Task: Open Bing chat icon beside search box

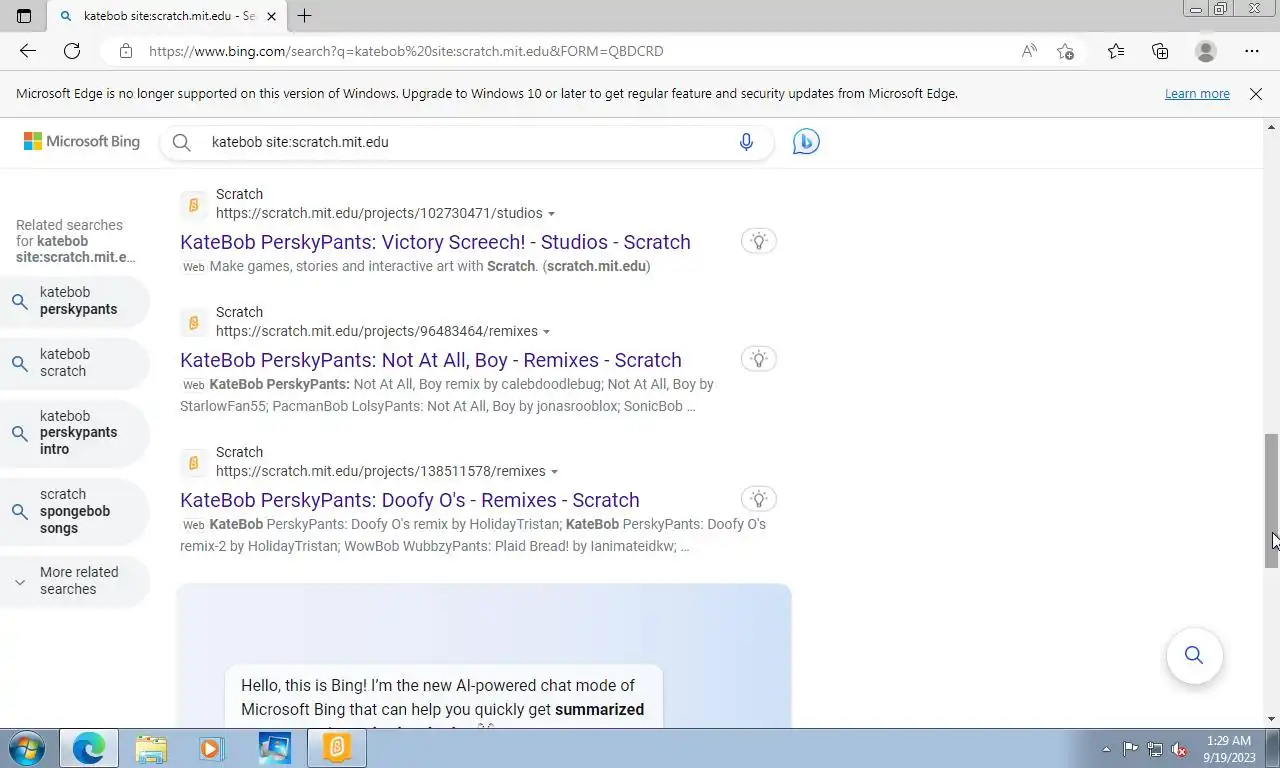Action: 806,142
